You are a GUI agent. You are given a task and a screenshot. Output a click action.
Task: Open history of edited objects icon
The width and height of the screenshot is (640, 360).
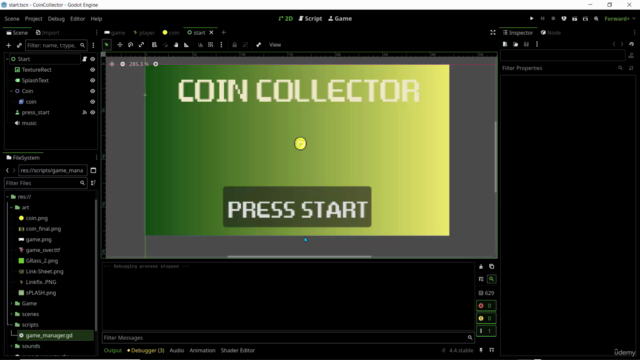(631, 44)
